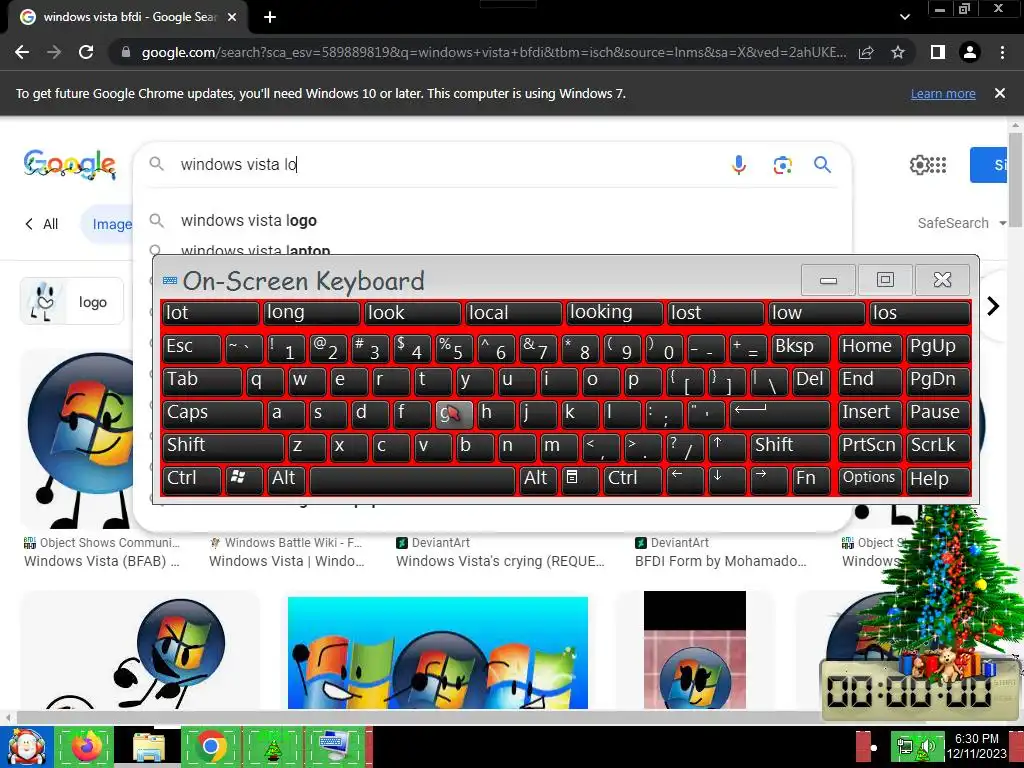Open Chrome's three-dot menu
1024x768 pixels.
1002,52
